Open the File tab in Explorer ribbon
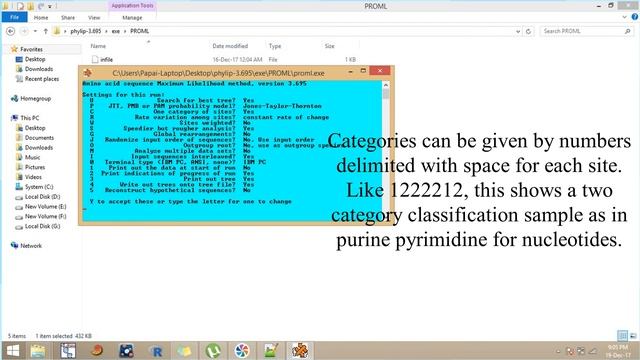The height and width of the screenshot is (360, 640). coord(14,17)
